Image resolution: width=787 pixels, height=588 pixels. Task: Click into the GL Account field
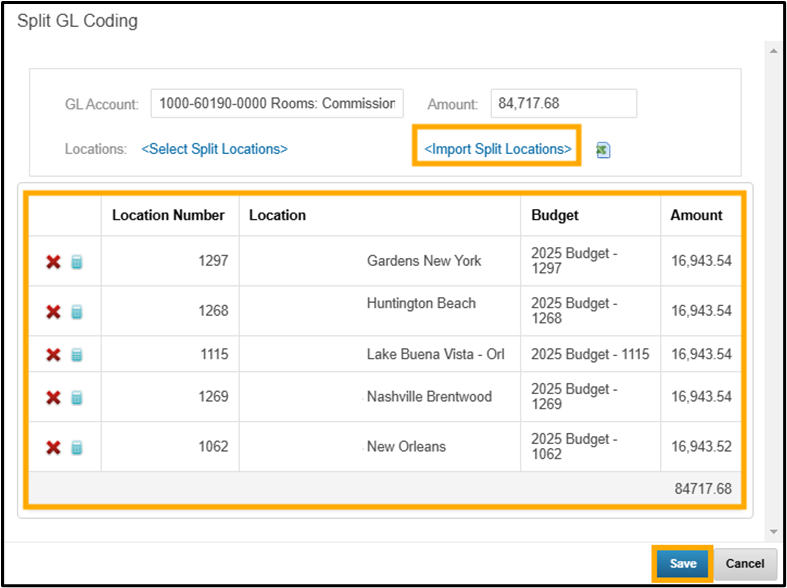point(277,104)
